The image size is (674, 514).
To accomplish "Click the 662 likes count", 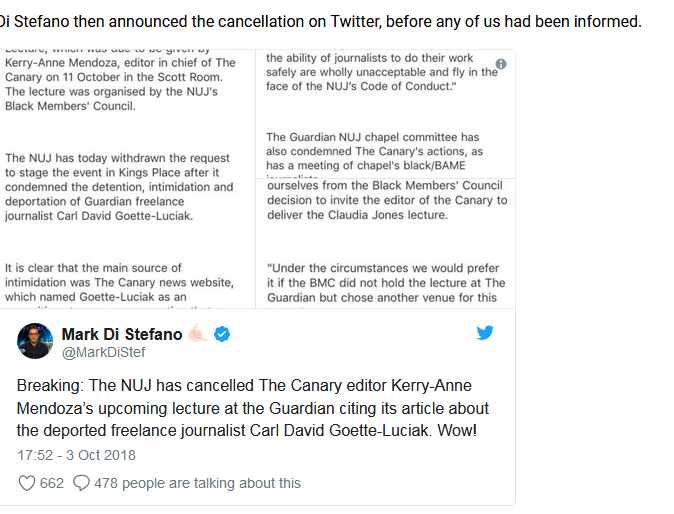I will click(52, 483).
